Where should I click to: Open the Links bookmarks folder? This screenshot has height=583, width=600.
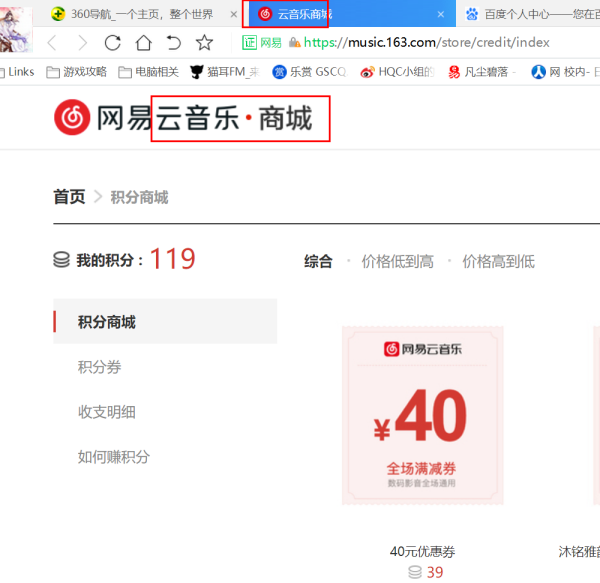pyautogui.click(x=17, y=72)
